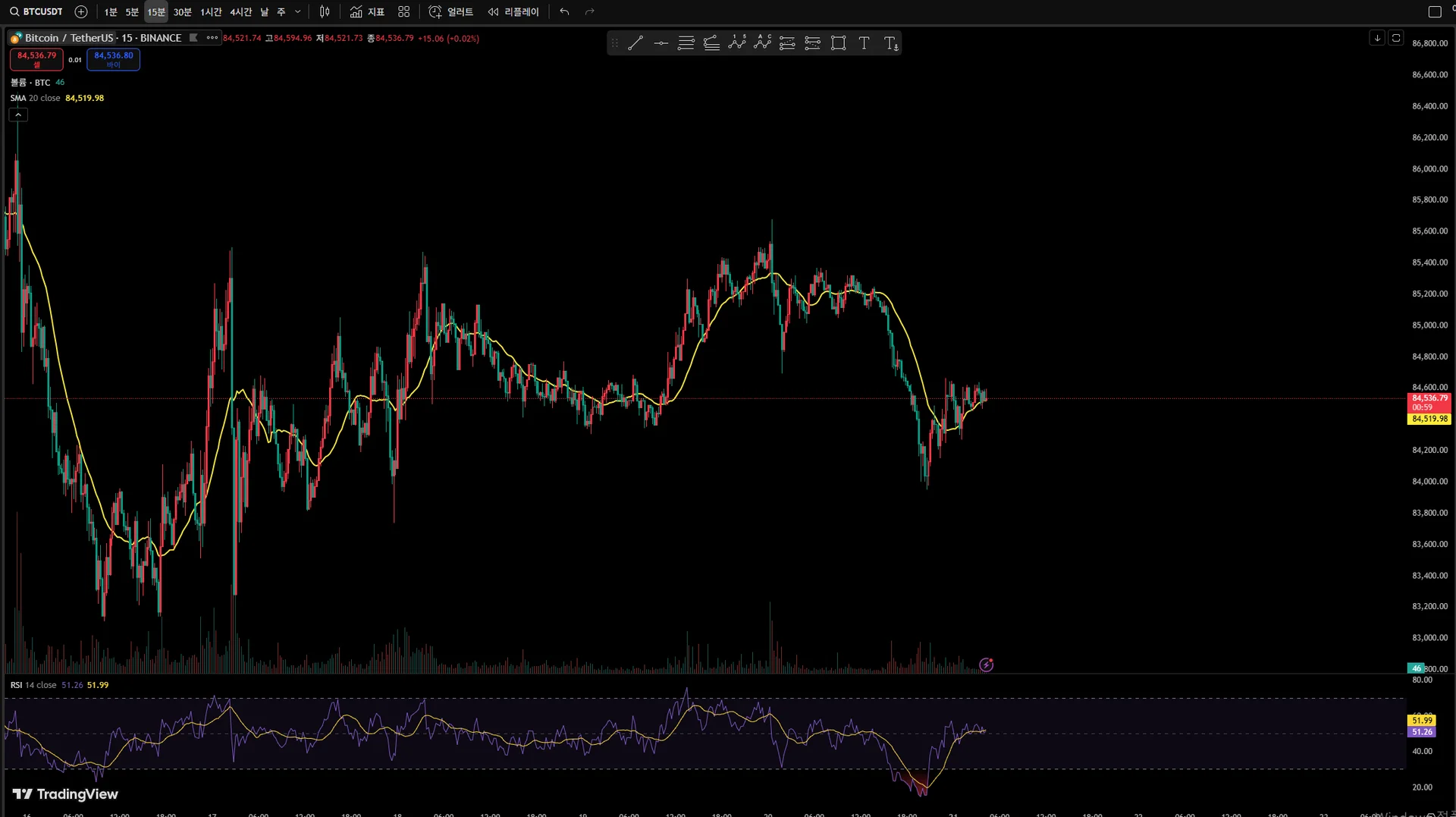The height and width of the screenshot is (817, 1456).
Task: Redo the last chart action
Action: coord(590,12)
